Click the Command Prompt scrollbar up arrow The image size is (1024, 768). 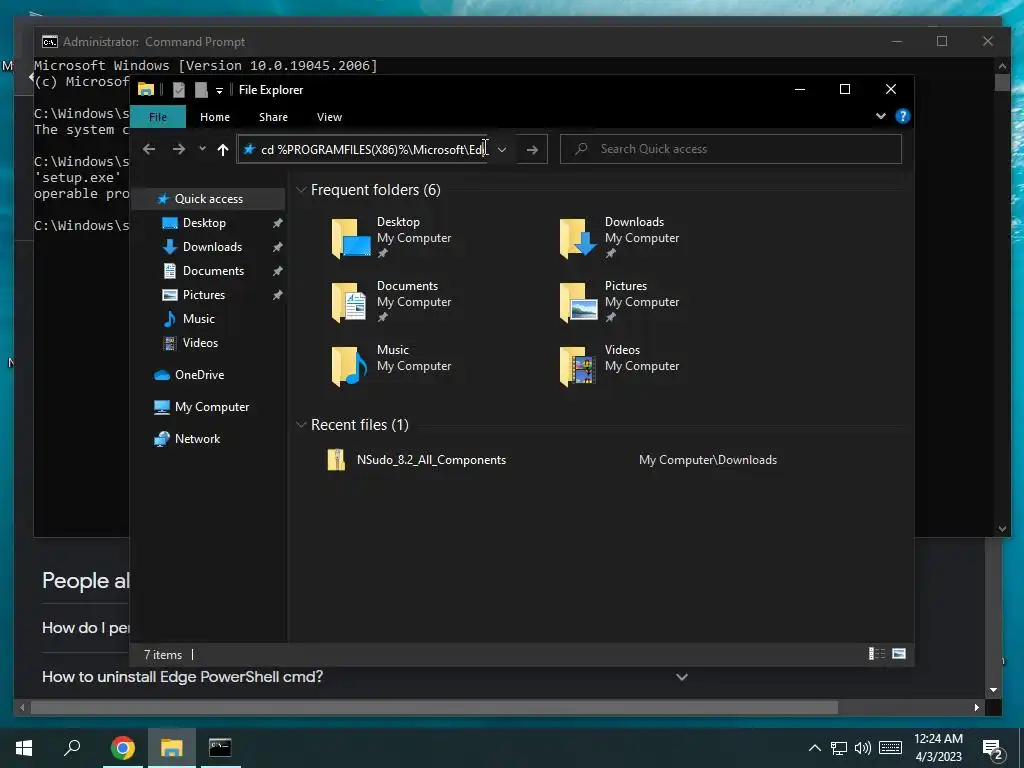(x=1002, y=65)
